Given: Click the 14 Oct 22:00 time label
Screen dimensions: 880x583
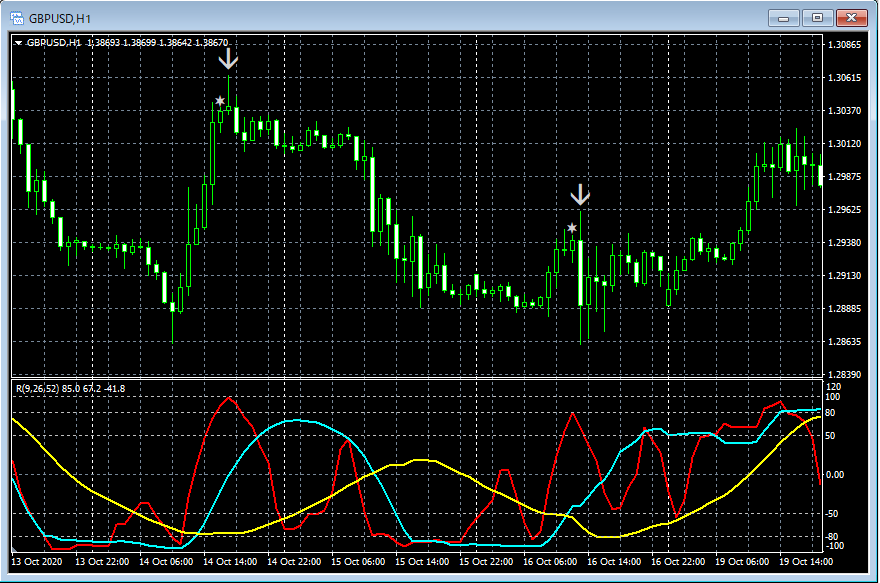Looking at the screenshot, I should click(x=294, y=562).
